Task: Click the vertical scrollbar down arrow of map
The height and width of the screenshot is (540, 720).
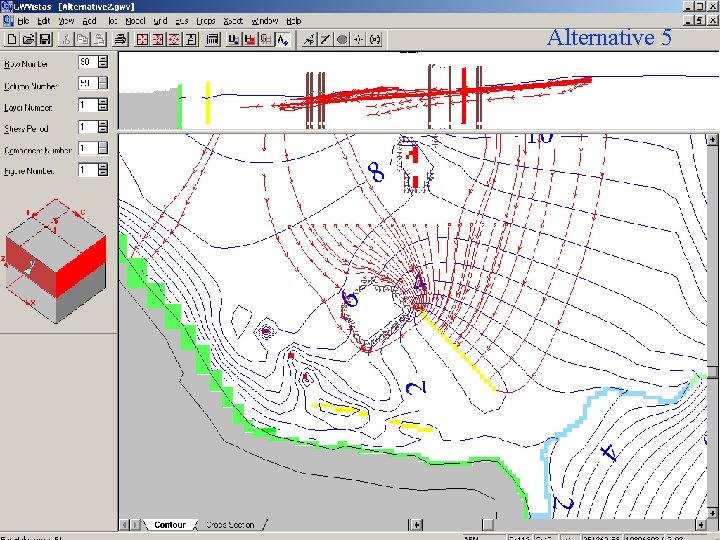Action: [x=712, y=513]
